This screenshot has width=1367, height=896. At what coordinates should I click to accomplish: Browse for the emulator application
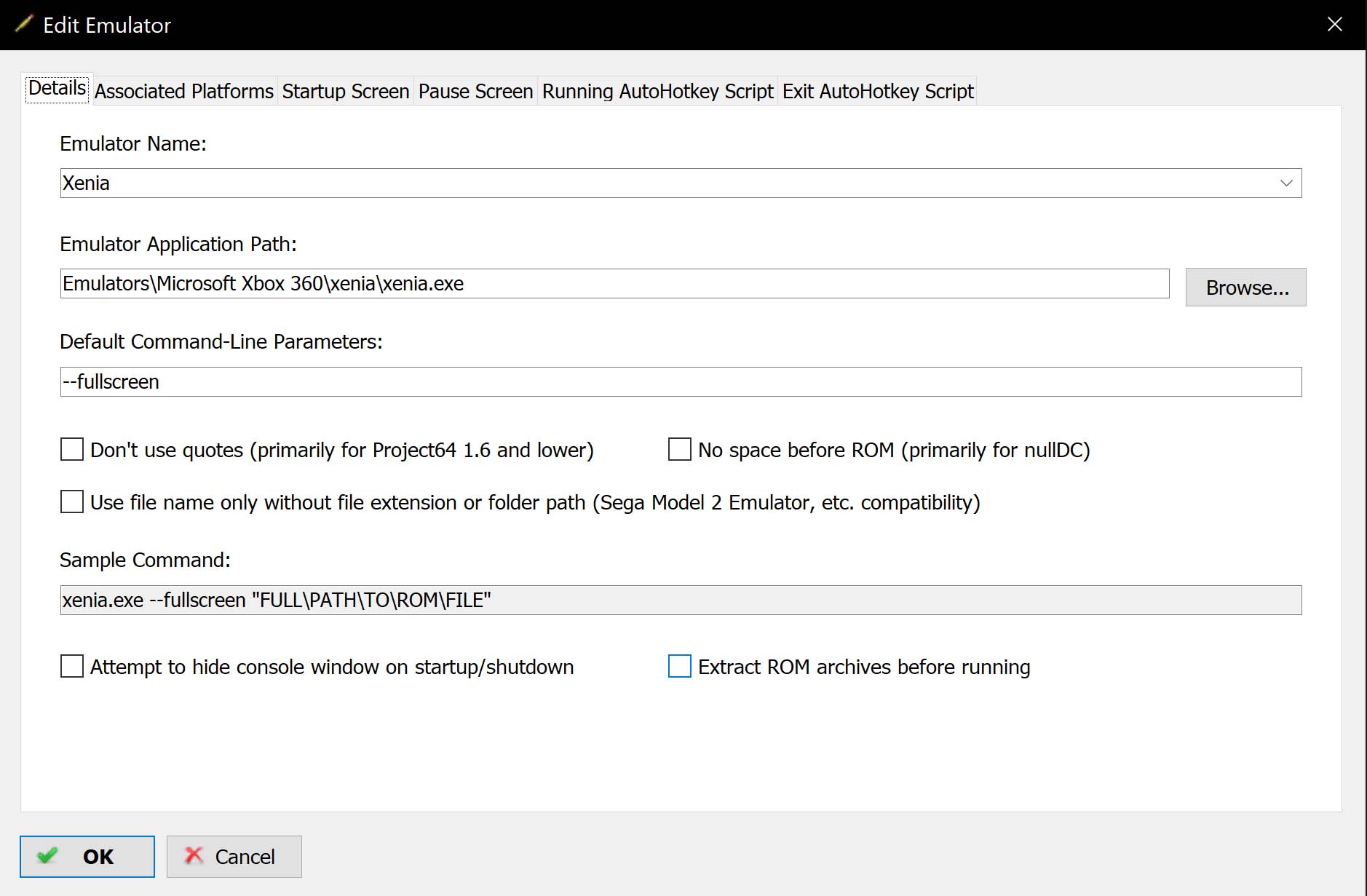click(x=1246, y=288)
